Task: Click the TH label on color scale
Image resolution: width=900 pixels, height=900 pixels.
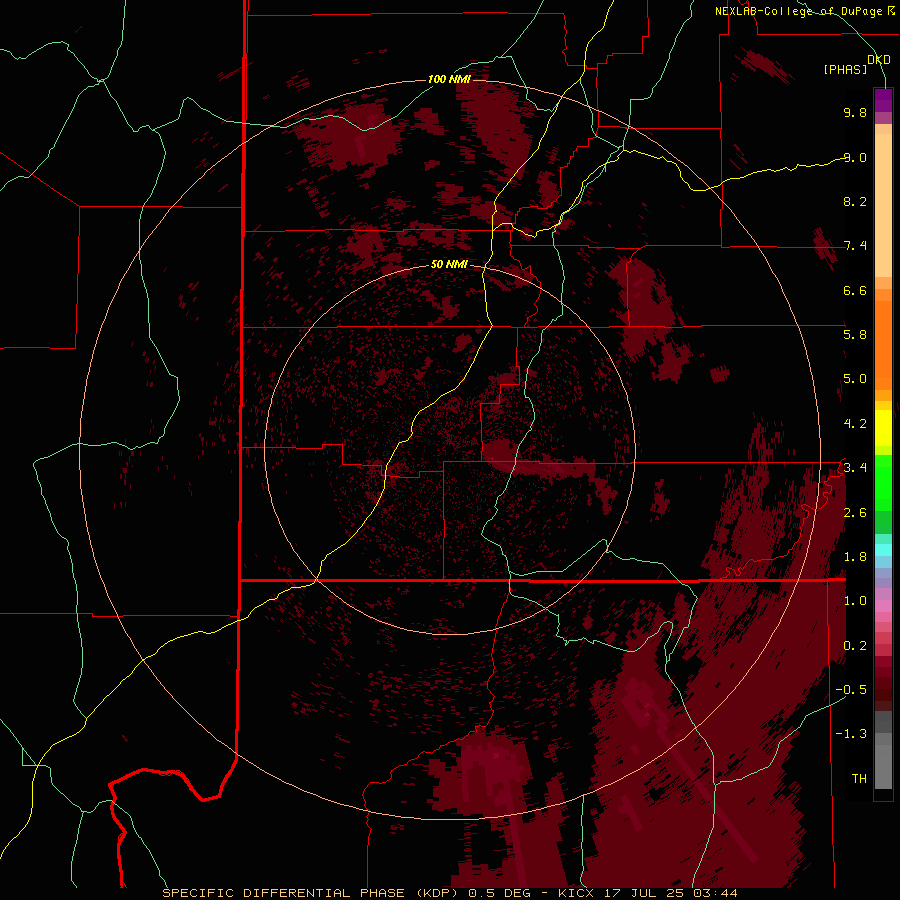Action: pos(859,779)
